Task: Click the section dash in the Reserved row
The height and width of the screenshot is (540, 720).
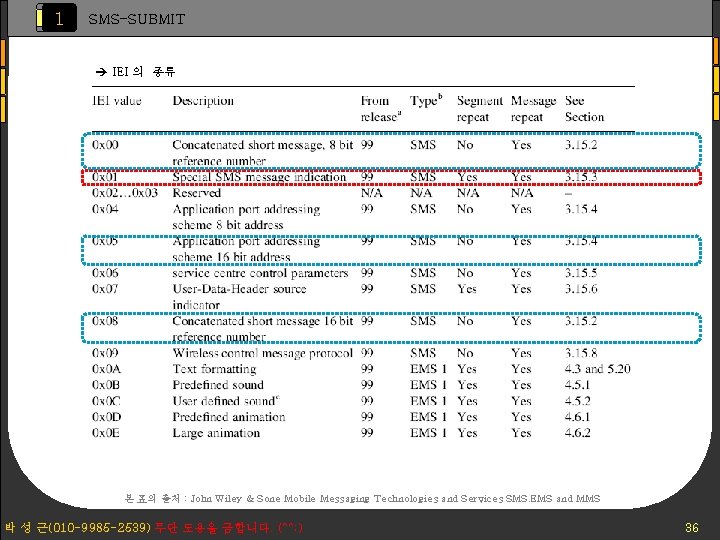Action: coord(568,194)
